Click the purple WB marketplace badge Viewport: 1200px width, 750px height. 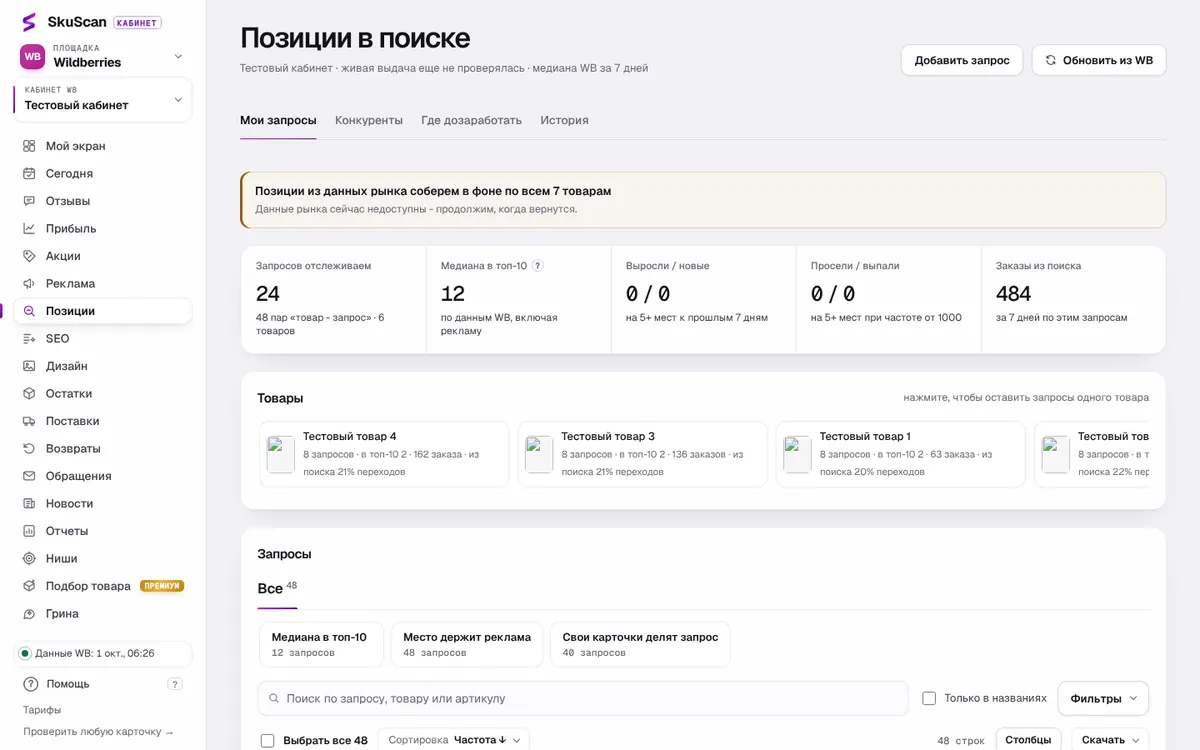point(33,56)
